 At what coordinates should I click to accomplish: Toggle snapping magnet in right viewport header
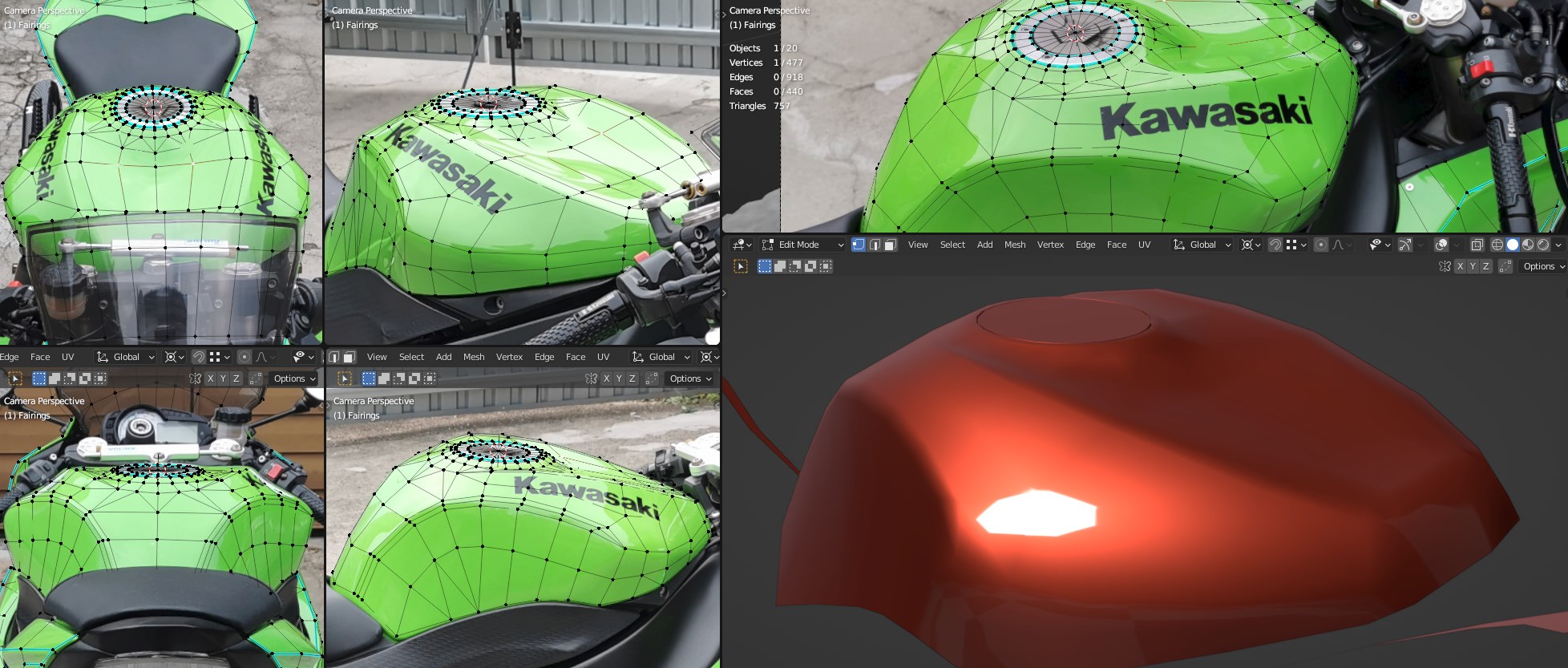point(1275,245)
